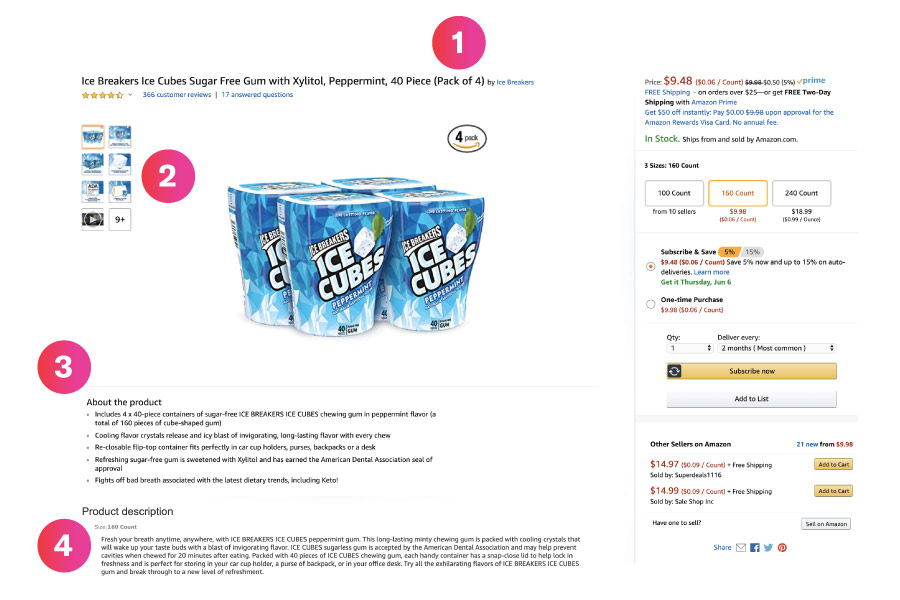The width and height of the screenshot is (900, 600).
Task: Click the star rating icons
Action: (x=102, y=95)
